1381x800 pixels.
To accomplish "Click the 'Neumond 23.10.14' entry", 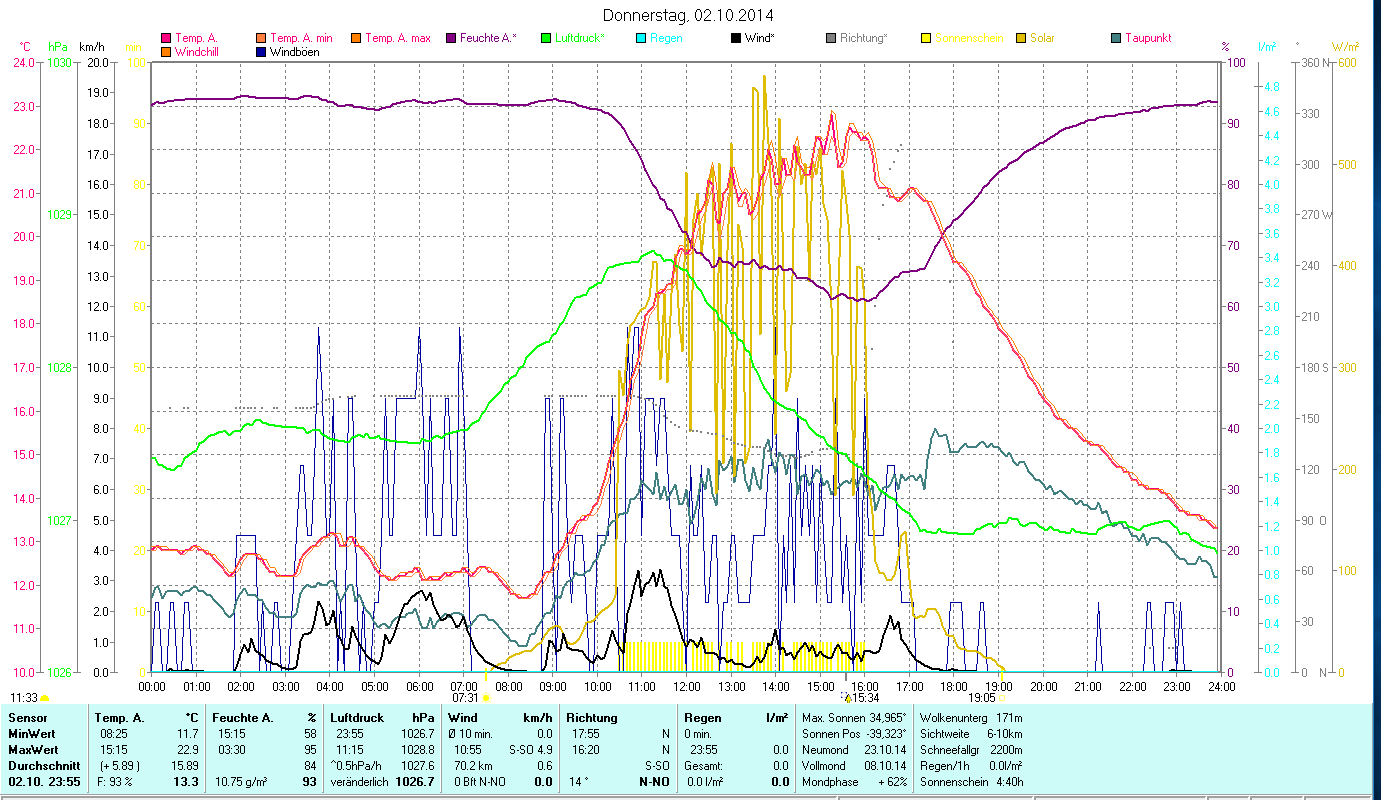I will (854, 750).
